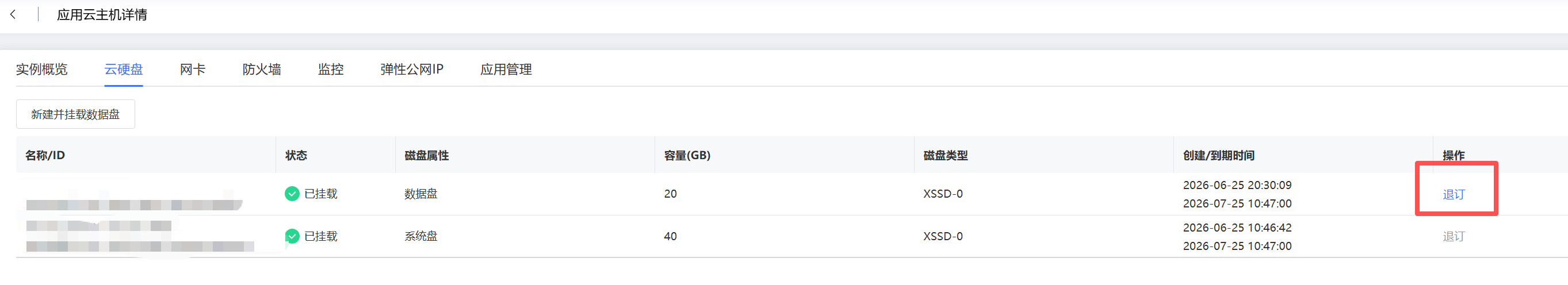This screenshot has height=285, width=1568.
Task: Switch to the 网卡 tab
Action: [x=192, y=70]
